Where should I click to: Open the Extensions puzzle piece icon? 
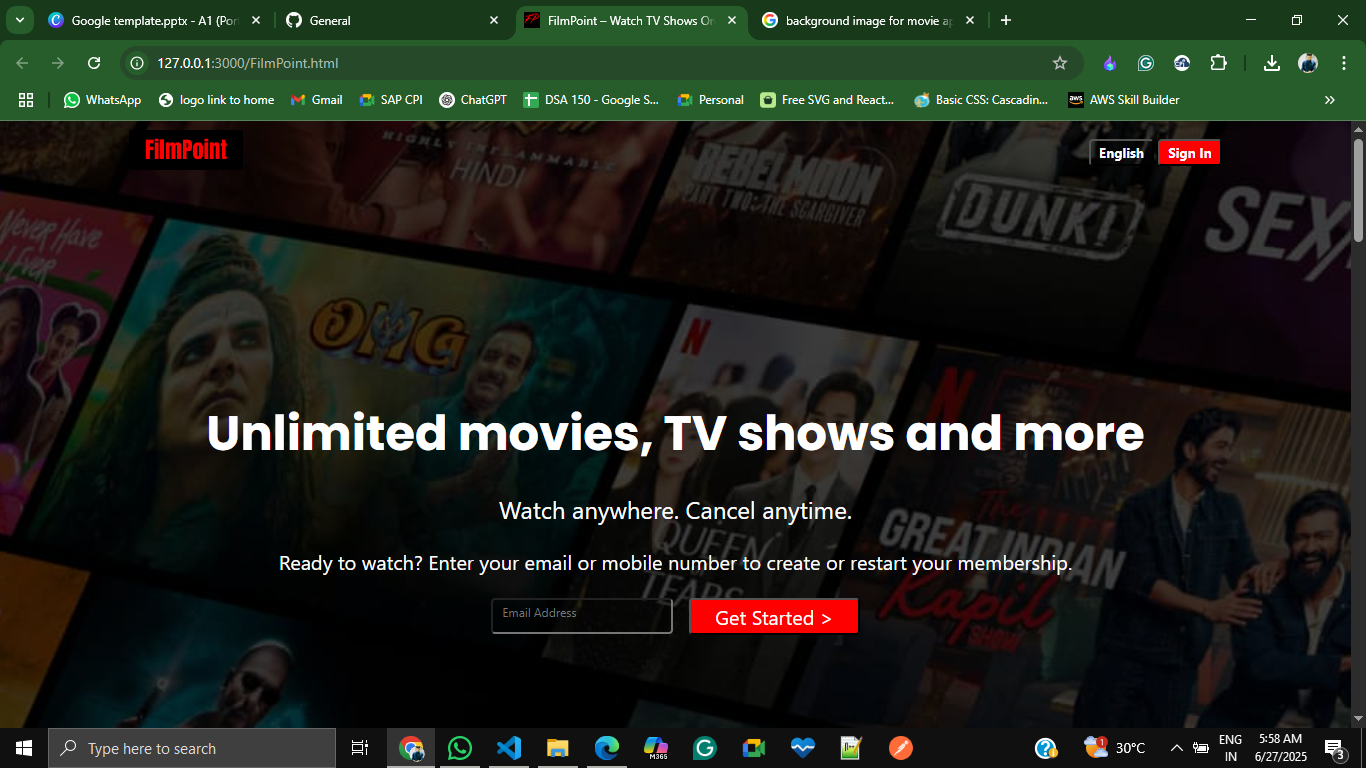point(1218,62)
